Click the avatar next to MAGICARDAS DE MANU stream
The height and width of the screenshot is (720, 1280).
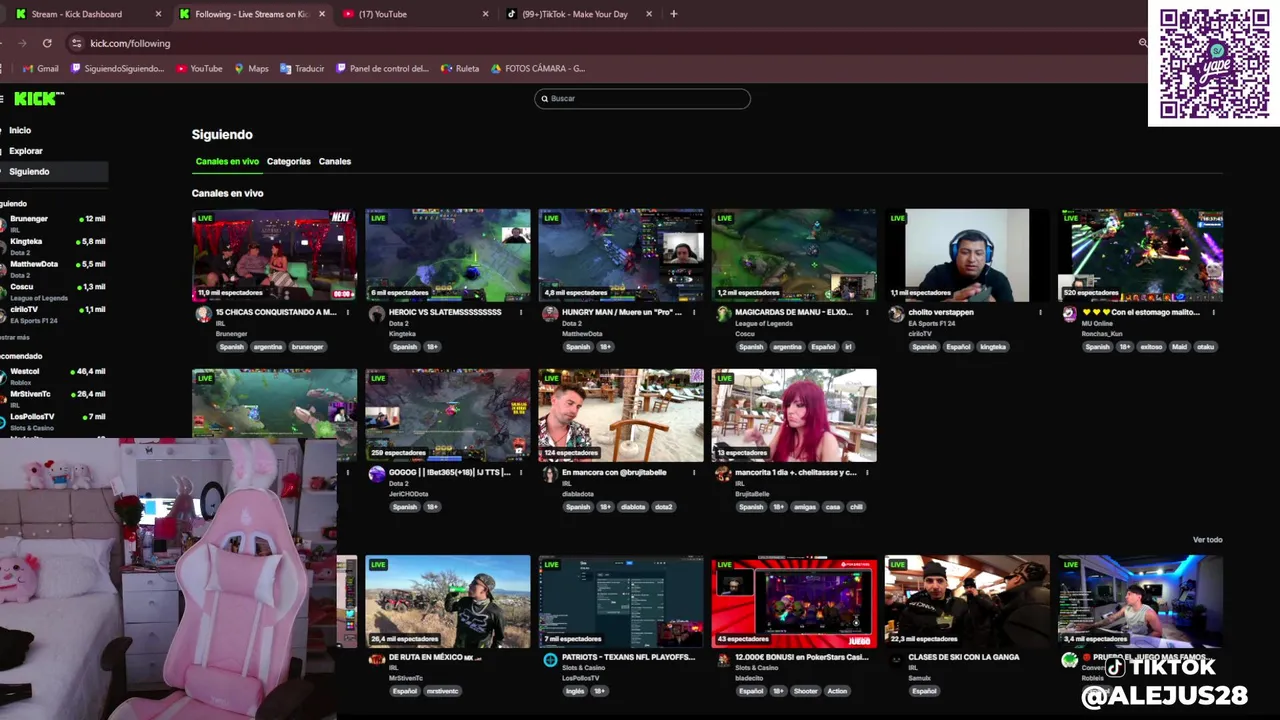[x=723, y=314]
